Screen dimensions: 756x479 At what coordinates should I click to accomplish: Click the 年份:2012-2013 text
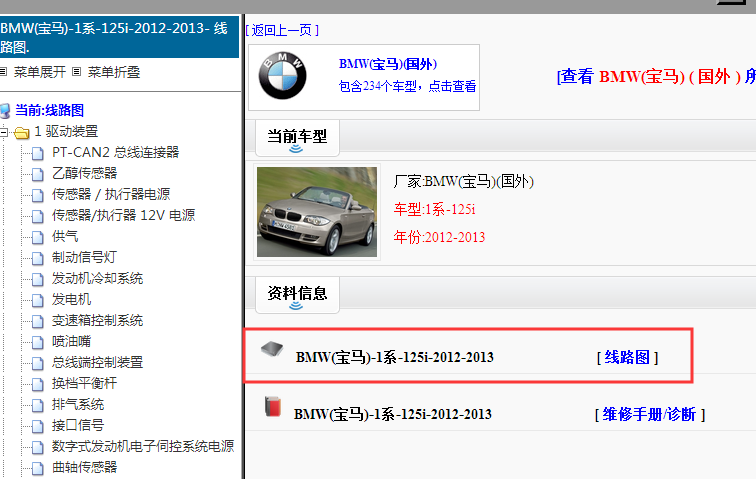439,238
